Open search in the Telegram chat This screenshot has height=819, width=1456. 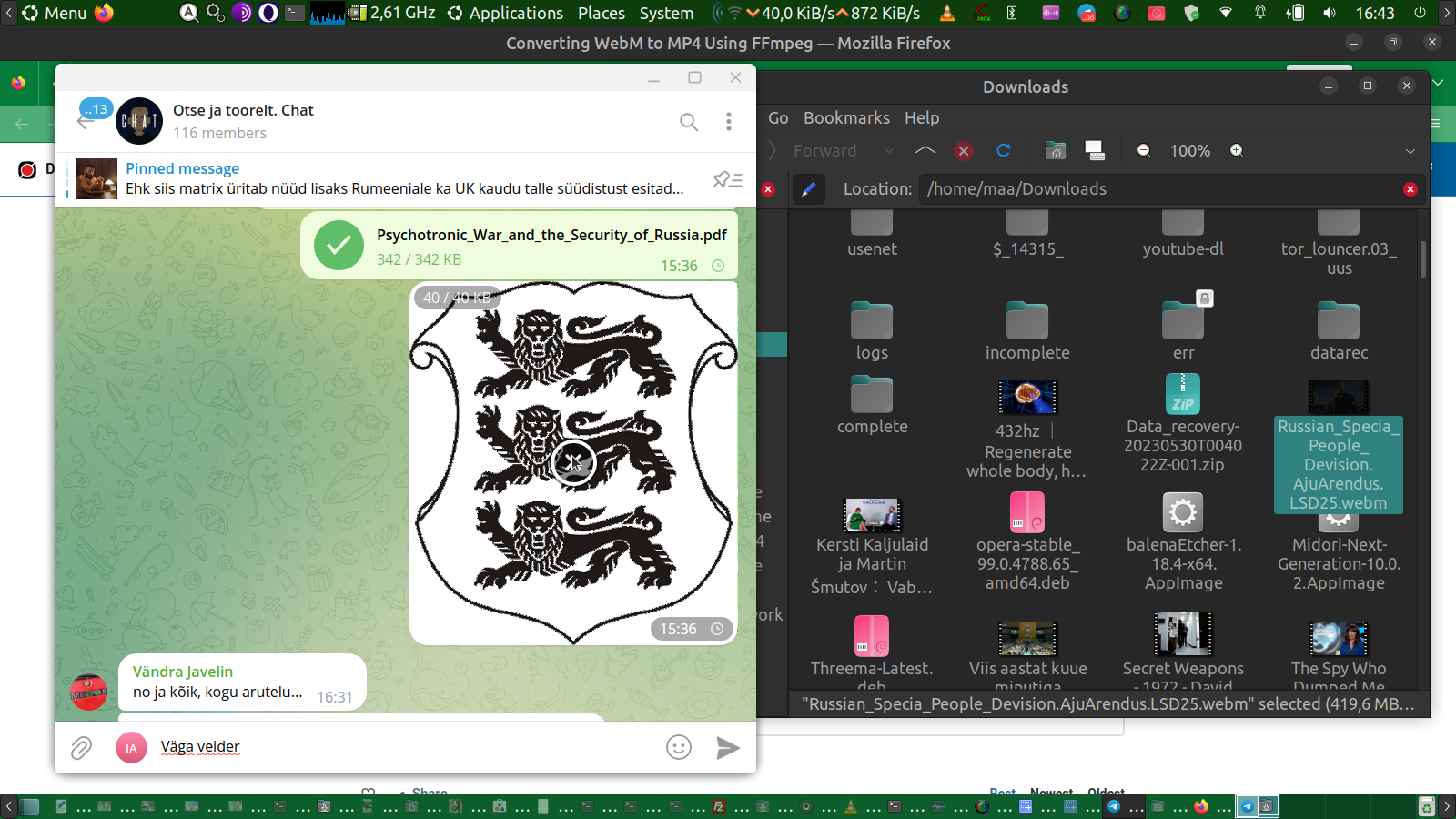coord(689,122)
